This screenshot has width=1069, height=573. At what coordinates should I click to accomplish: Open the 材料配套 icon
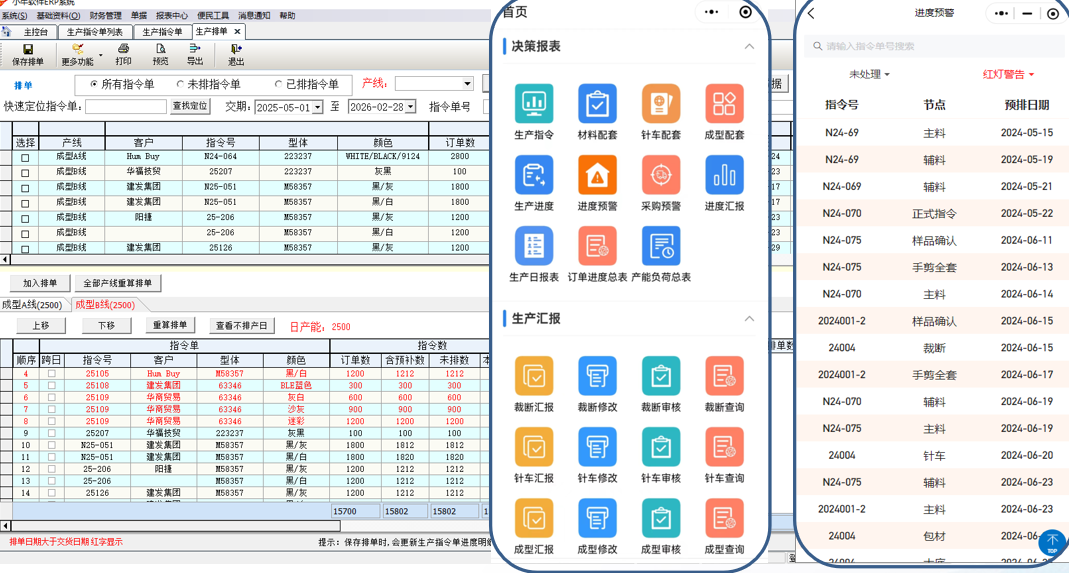tap(597, 103)
